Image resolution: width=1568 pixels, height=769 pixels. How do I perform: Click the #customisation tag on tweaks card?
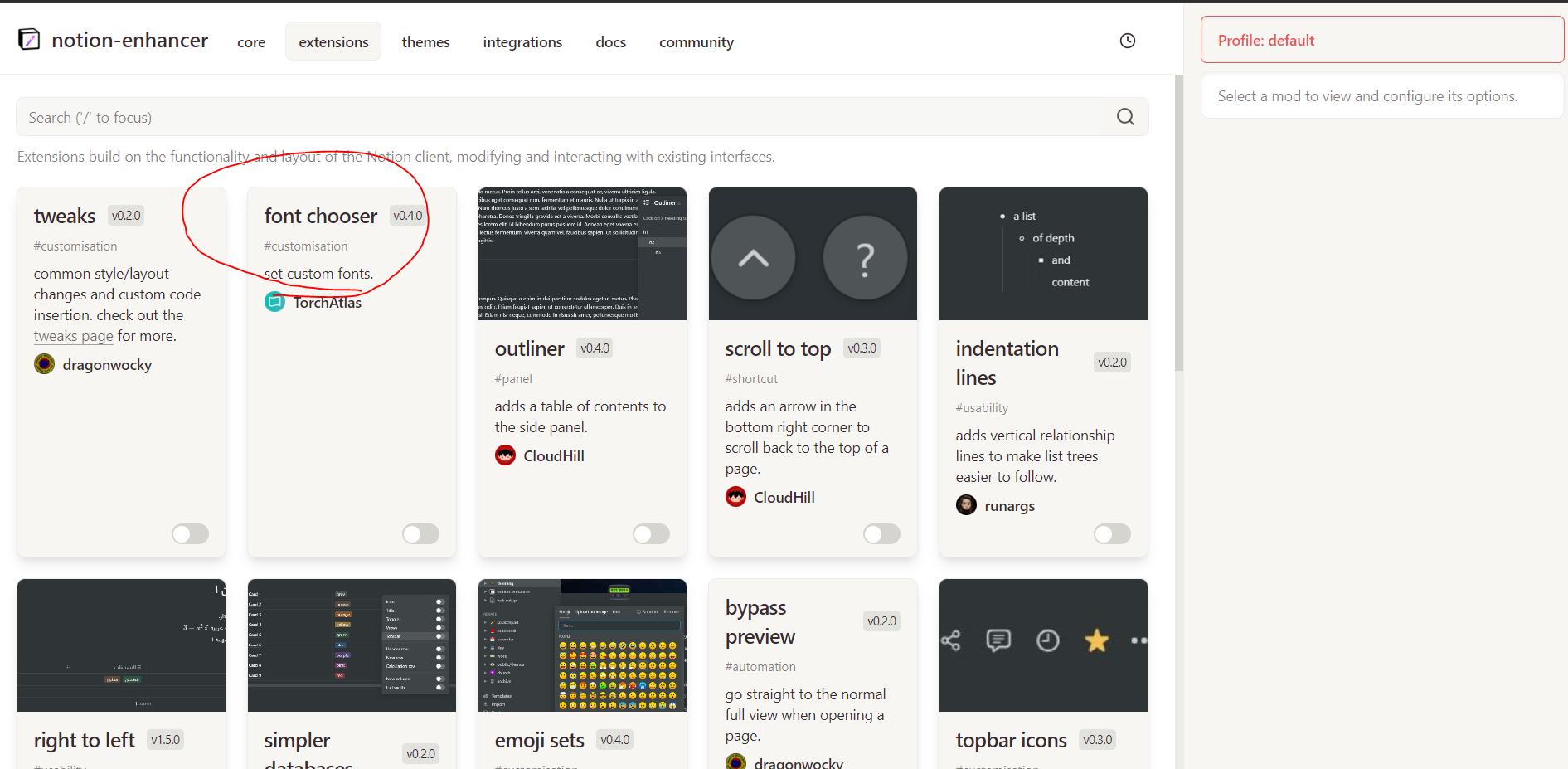tap(75, 246)
